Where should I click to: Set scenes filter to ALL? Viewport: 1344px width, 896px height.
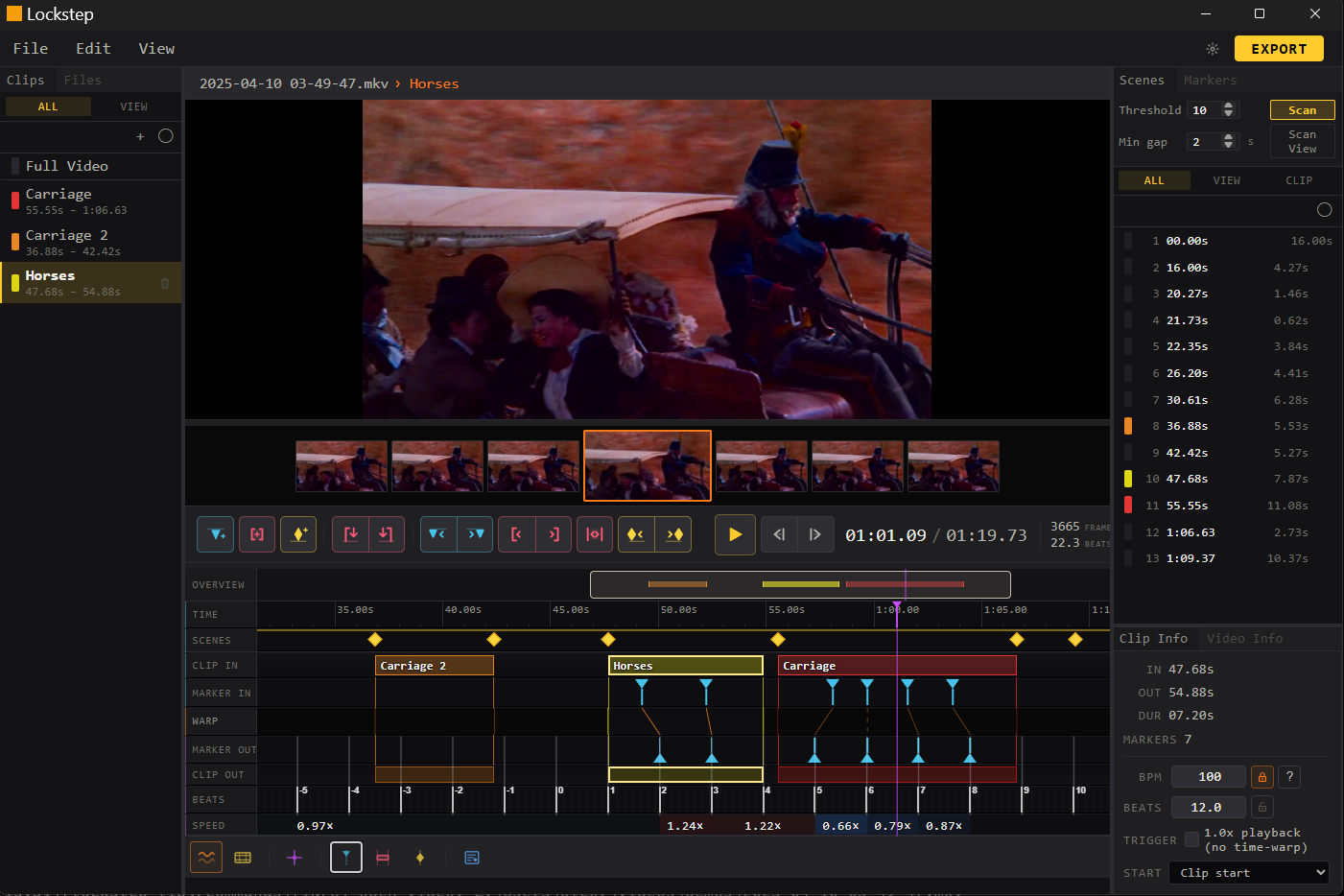1154,180
